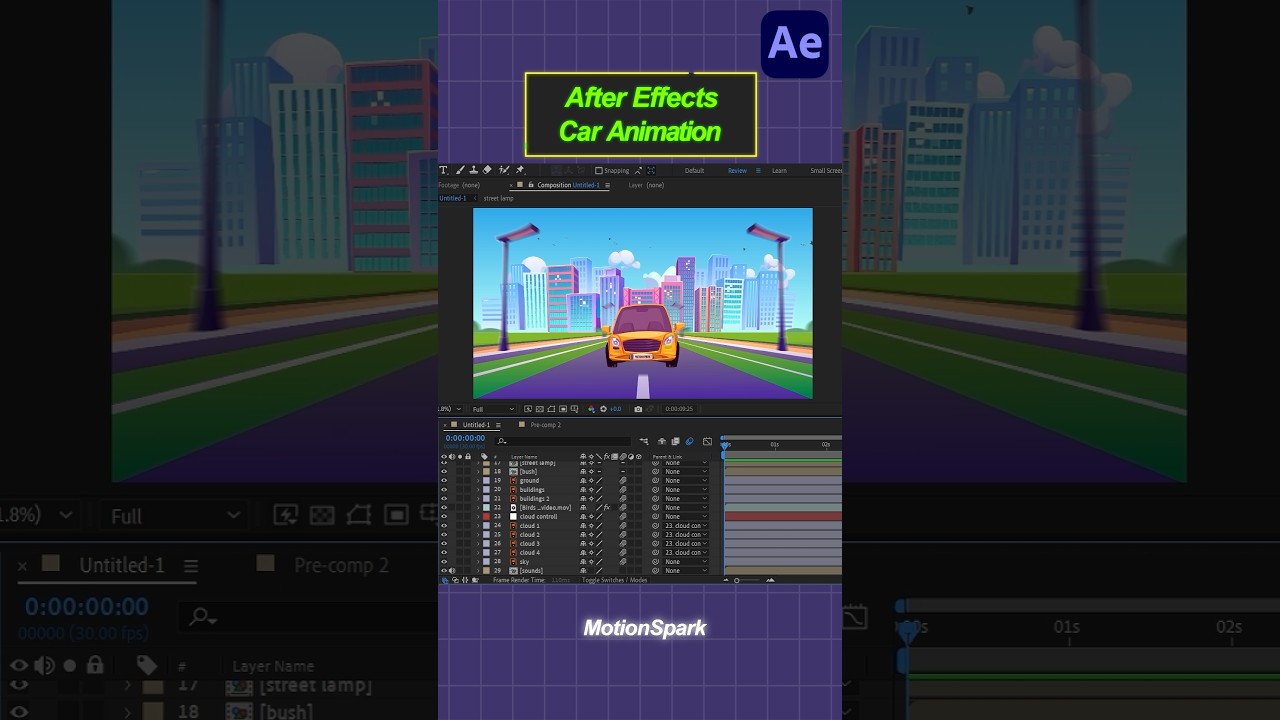Viewport: 1280px width, 720px height.
Task: Click the In/Out/Duration braces icon
Action: coord(465,580)
